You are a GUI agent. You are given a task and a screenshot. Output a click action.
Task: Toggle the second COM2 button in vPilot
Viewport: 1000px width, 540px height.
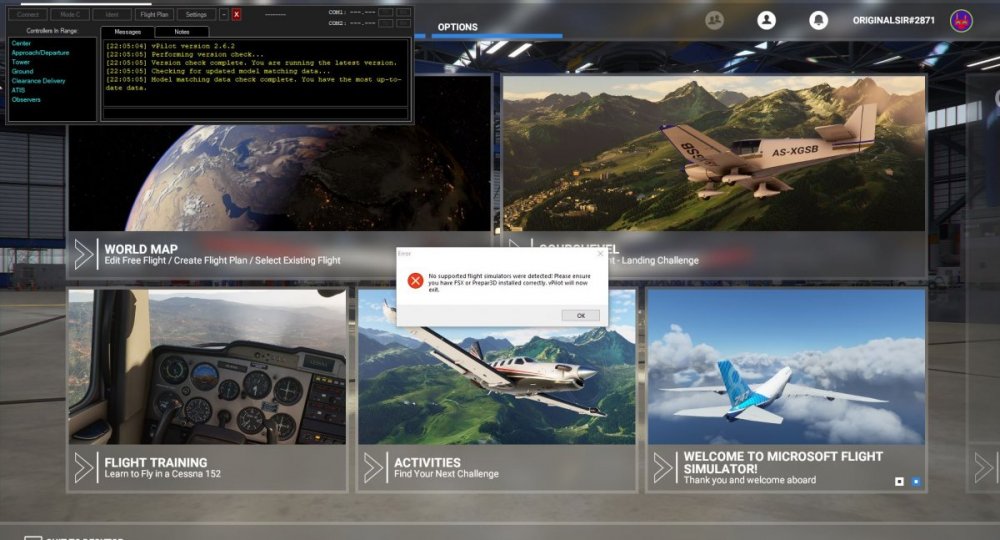click(x=403, y=23)
